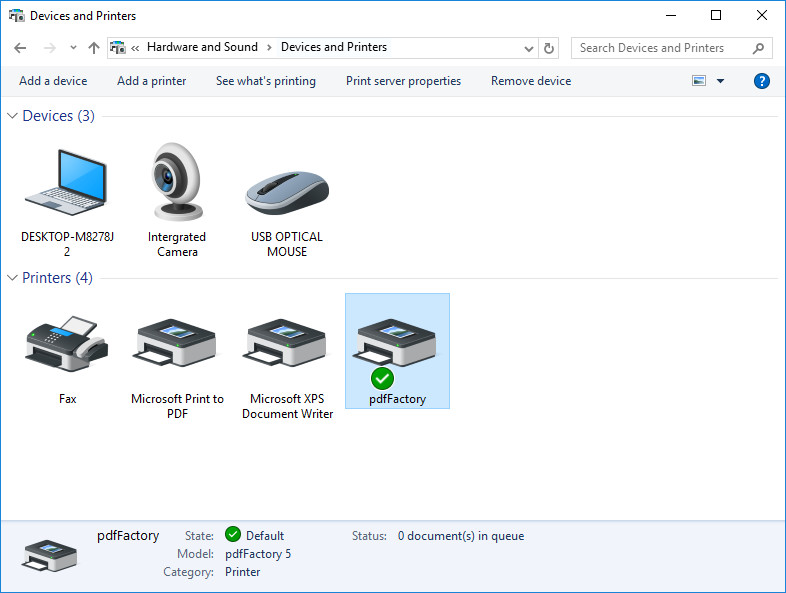Click Add a device

pos(53,81)
